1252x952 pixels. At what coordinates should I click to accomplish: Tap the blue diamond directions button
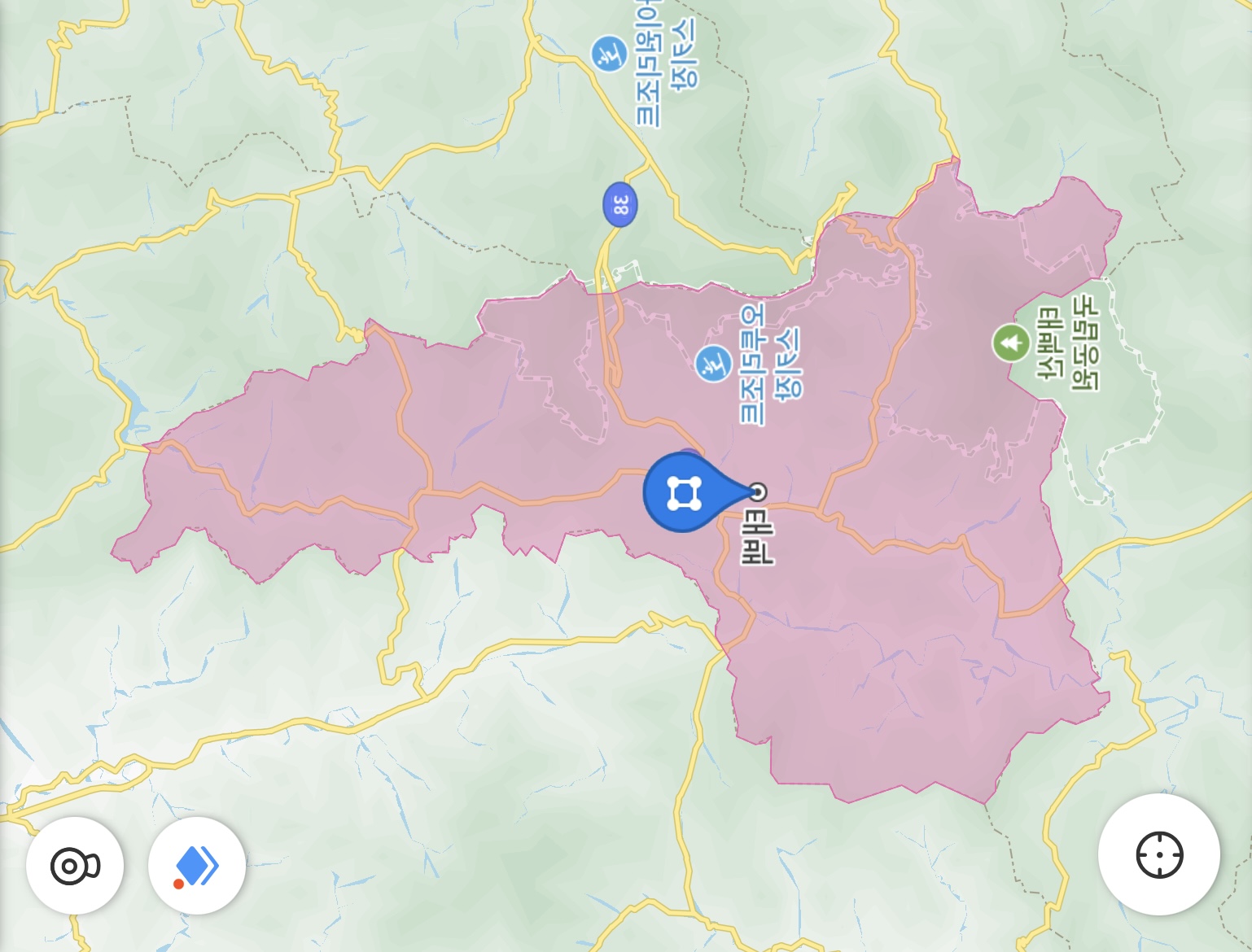(197, 866)
